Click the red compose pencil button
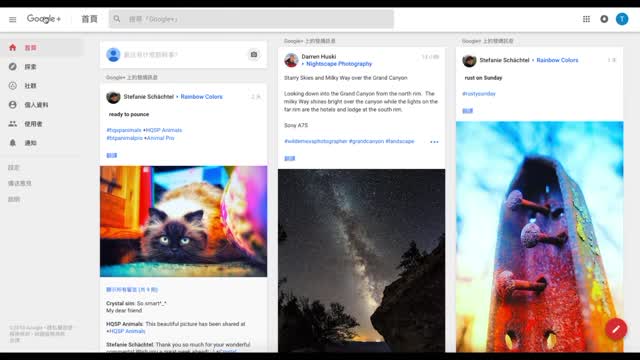 [616, 329]
